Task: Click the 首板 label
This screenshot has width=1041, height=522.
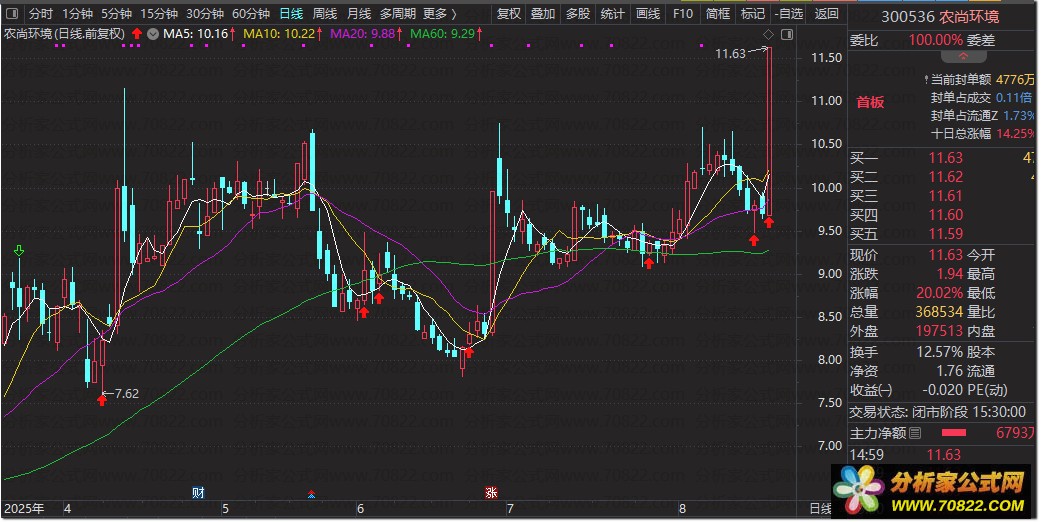Action: [870, 102]
